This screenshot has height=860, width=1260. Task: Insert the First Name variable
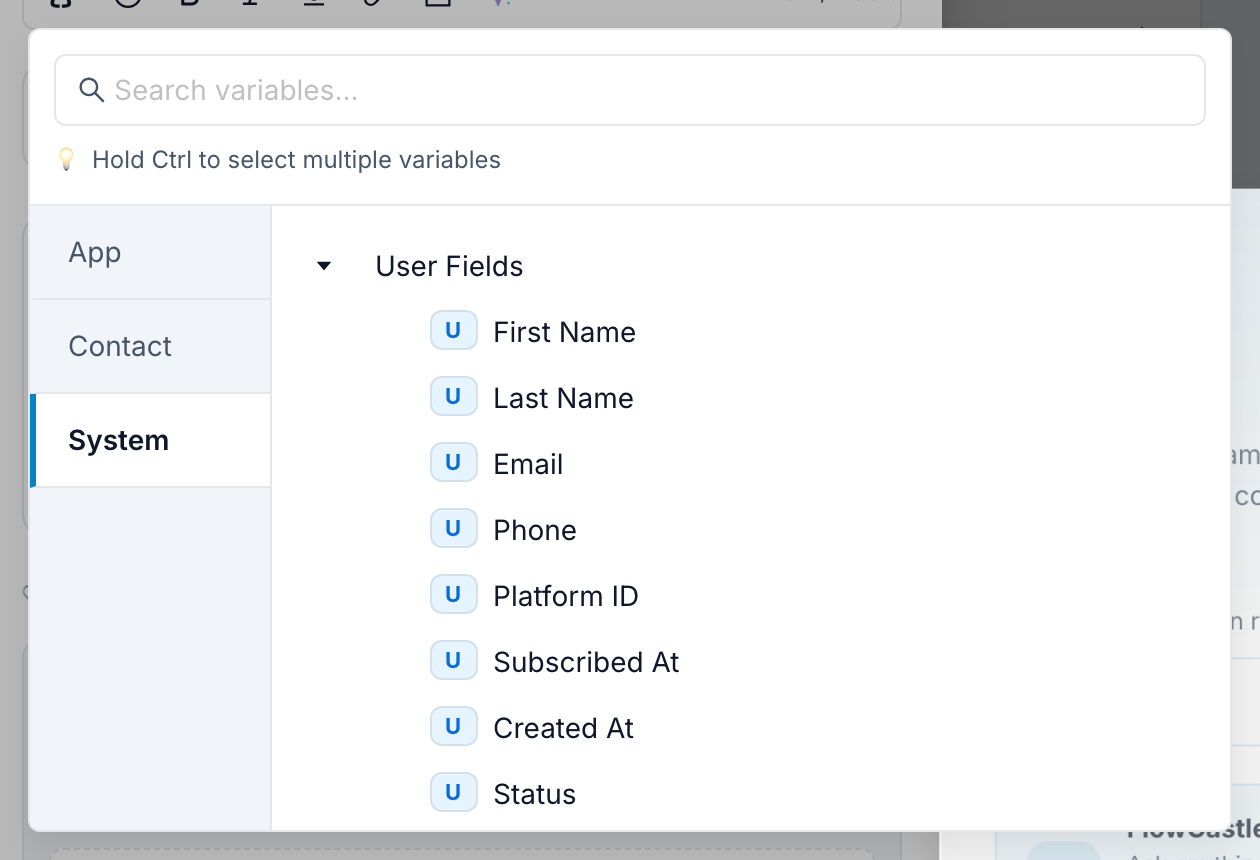(x=564, y=332)
